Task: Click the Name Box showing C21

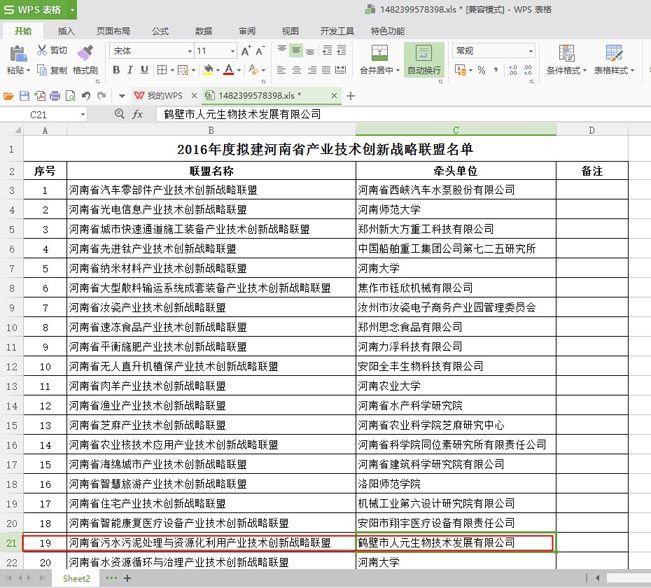Action: coord(40,115)
